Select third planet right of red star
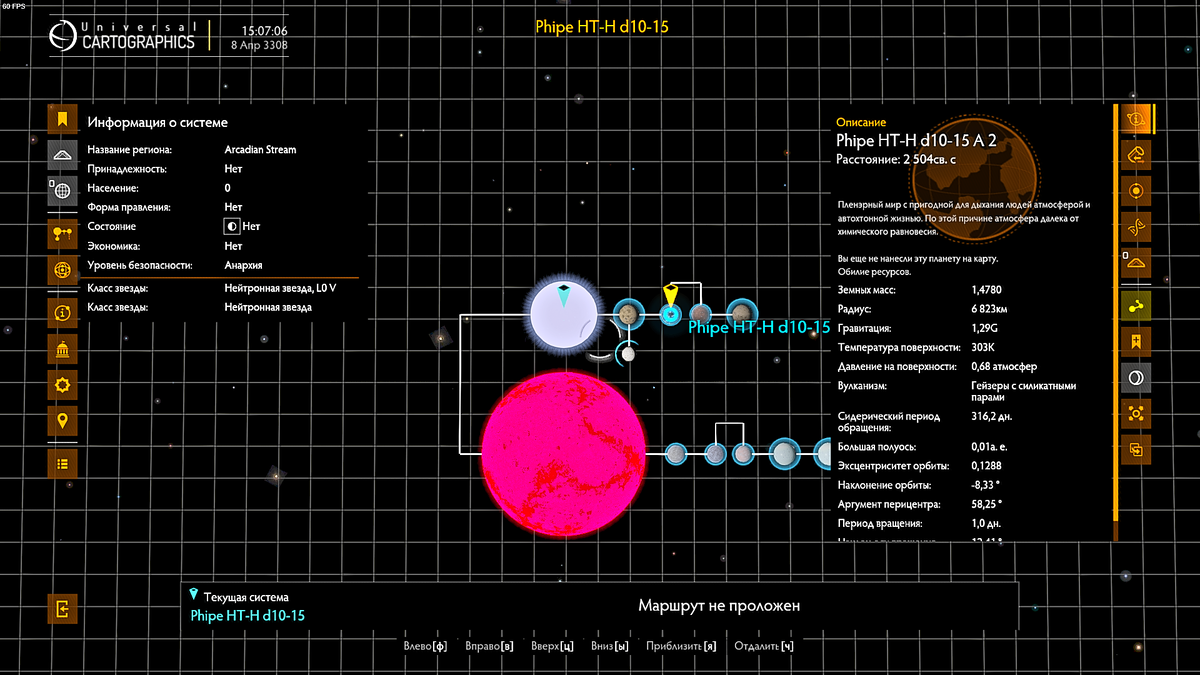This screenshot has width=1200, height=675. [x=743, y=454]
